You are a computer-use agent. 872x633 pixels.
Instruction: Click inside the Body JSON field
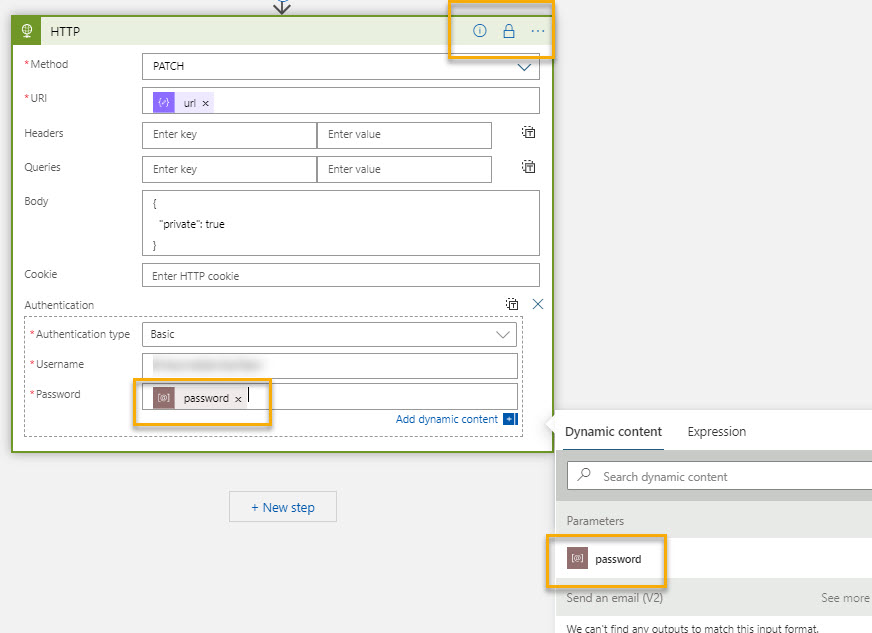(341, 223)
